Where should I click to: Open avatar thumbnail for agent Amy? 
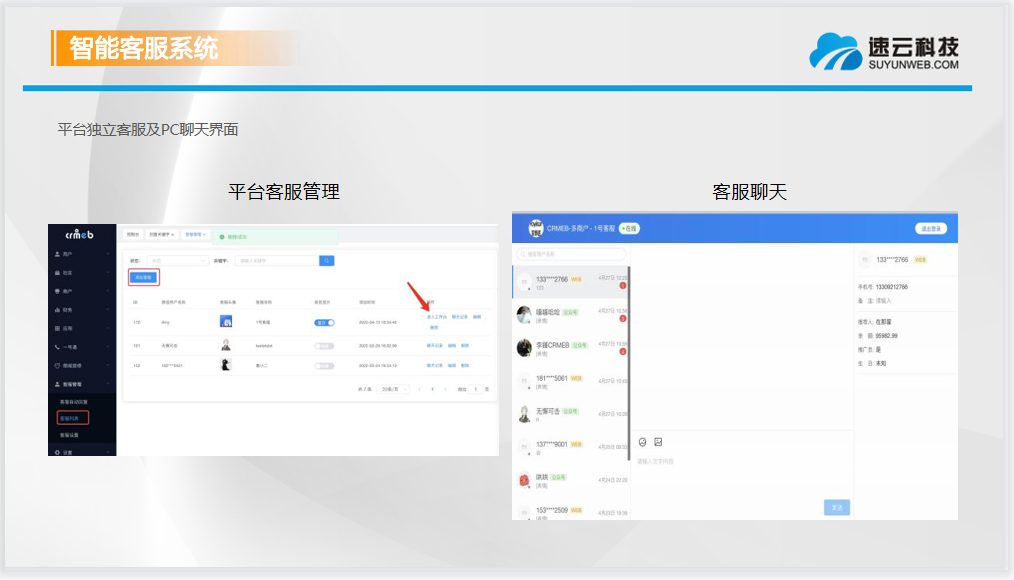pyautogui.click(x=227, y=322)
